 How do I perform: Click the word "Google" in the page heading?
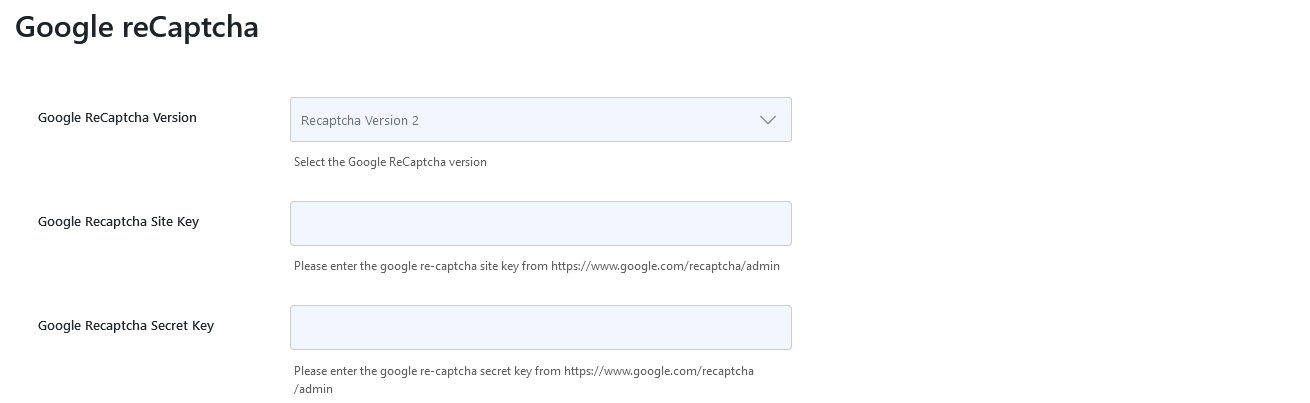(x=64, y=27)
